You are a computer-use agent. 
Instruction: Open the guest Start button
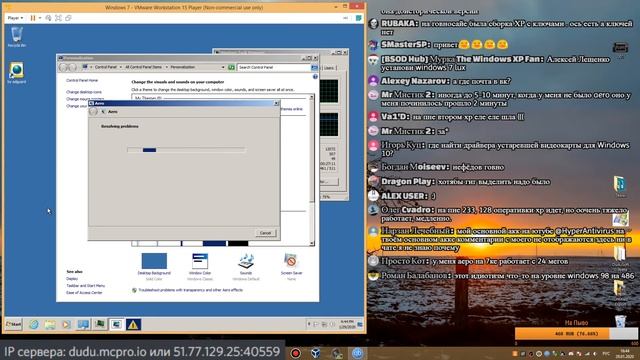[x=13, y=324]
